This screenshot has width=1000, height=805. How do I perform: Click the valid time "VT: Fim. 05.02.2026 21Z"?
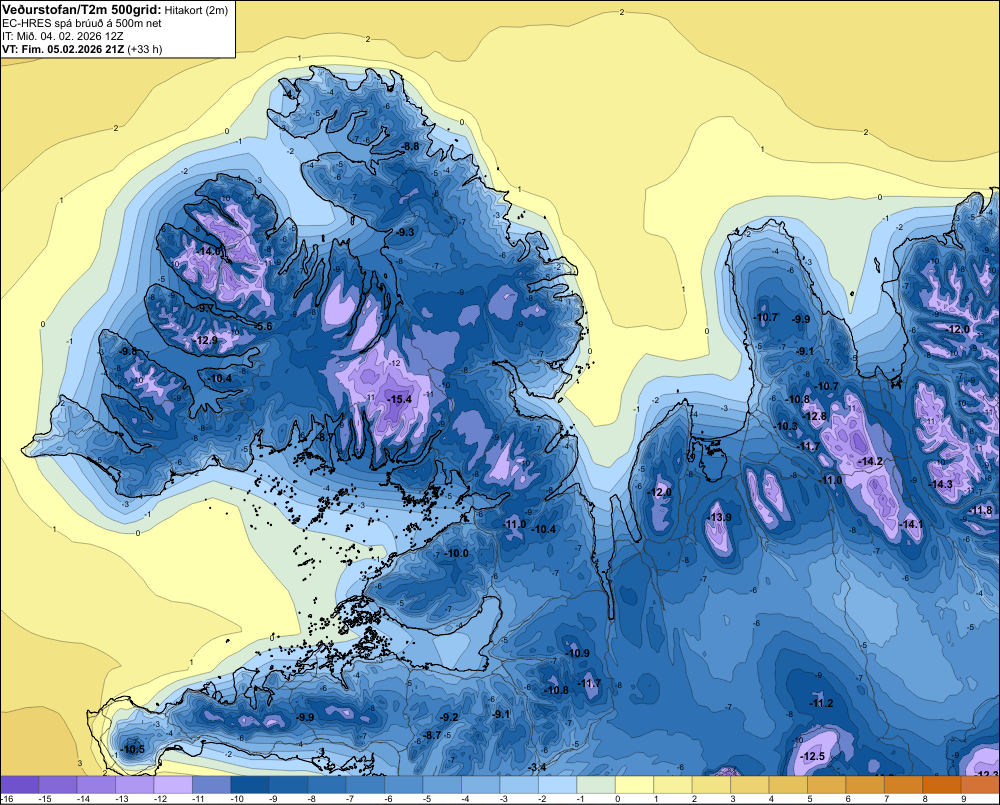pyautogui.click(x=64, y=49)
